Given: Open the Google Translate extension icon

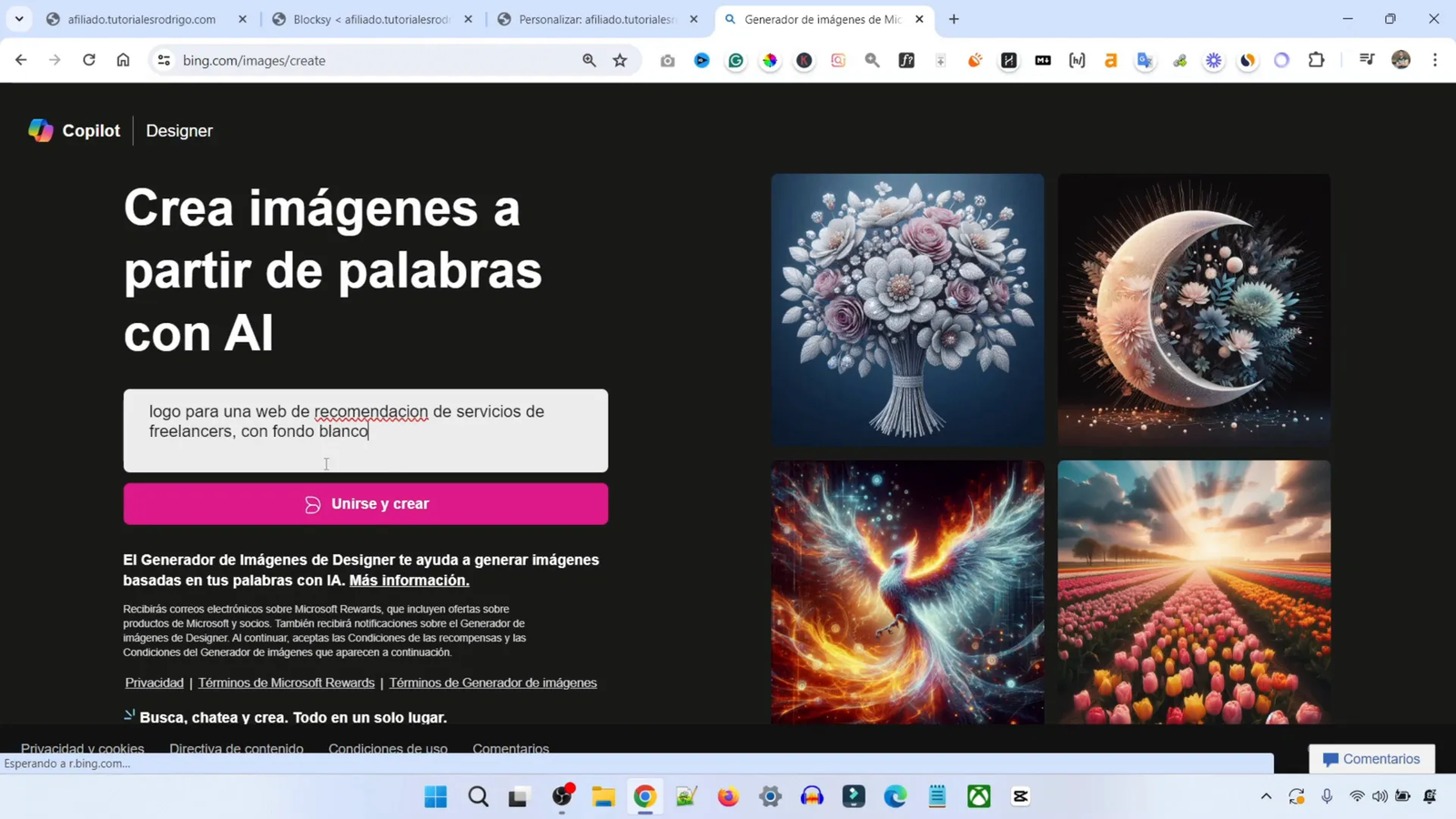Looking at the screenshot, I should 1144,60.
